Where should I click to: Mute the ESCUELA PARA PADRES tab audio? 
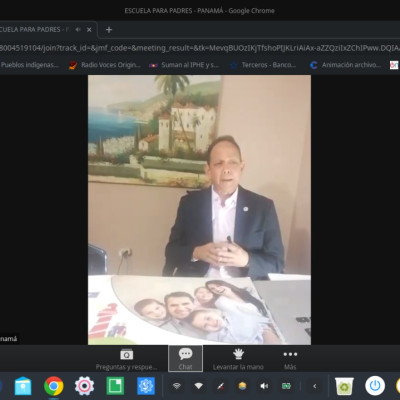coord(78,30)
